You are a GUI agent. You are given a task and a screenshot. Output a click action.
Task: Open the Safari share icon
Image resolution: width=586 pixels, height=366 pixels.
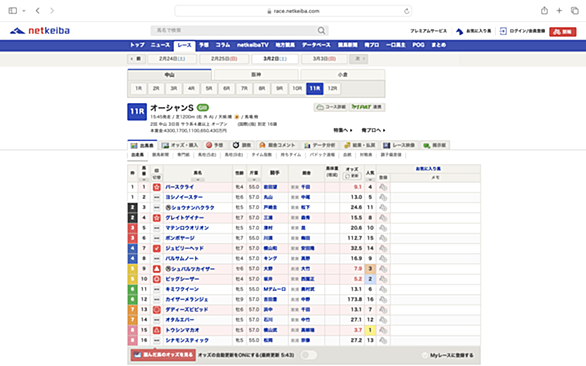pyautogui.click(x=544, y=11)
